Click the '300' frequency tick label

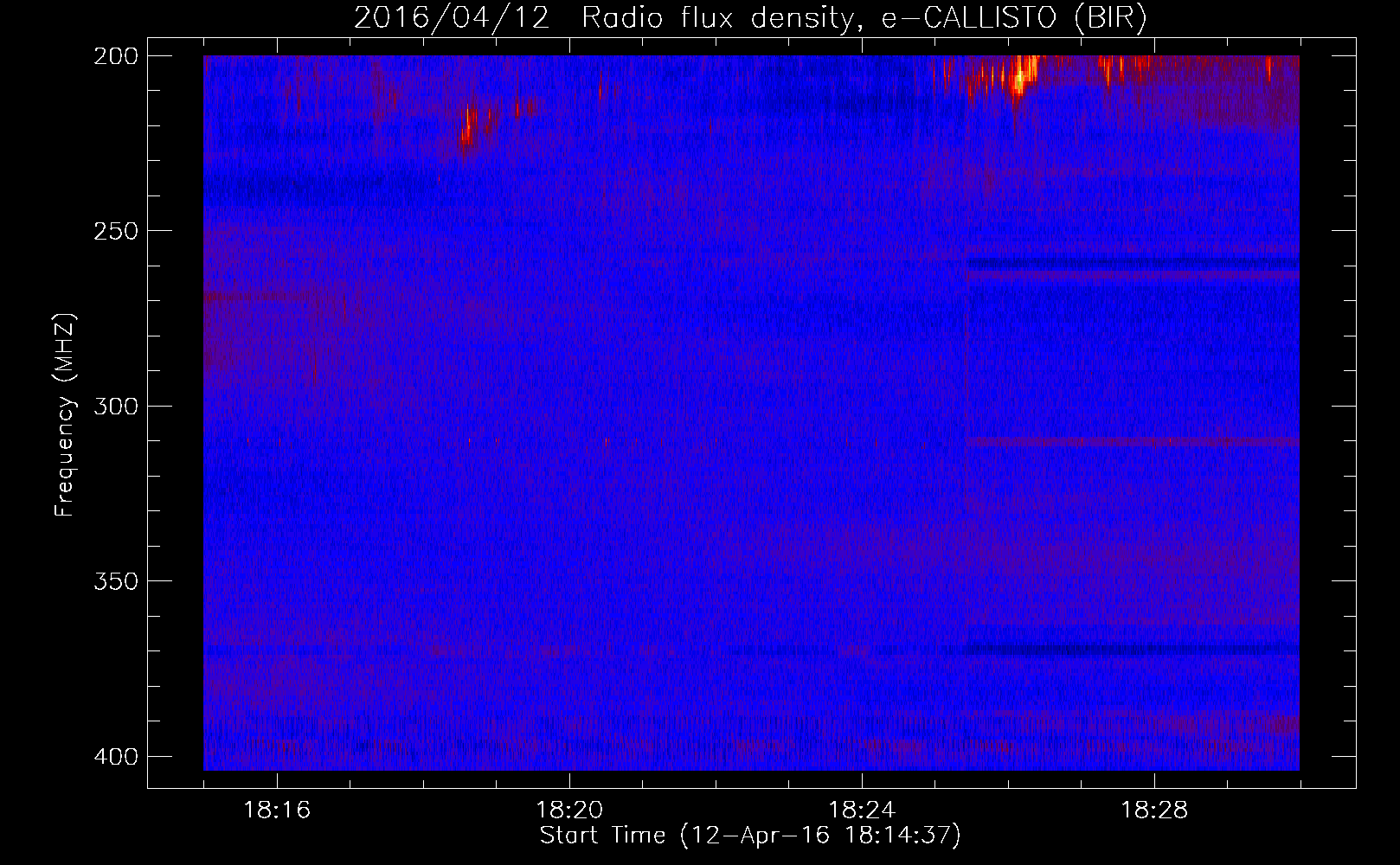click(x=115, y=406)
